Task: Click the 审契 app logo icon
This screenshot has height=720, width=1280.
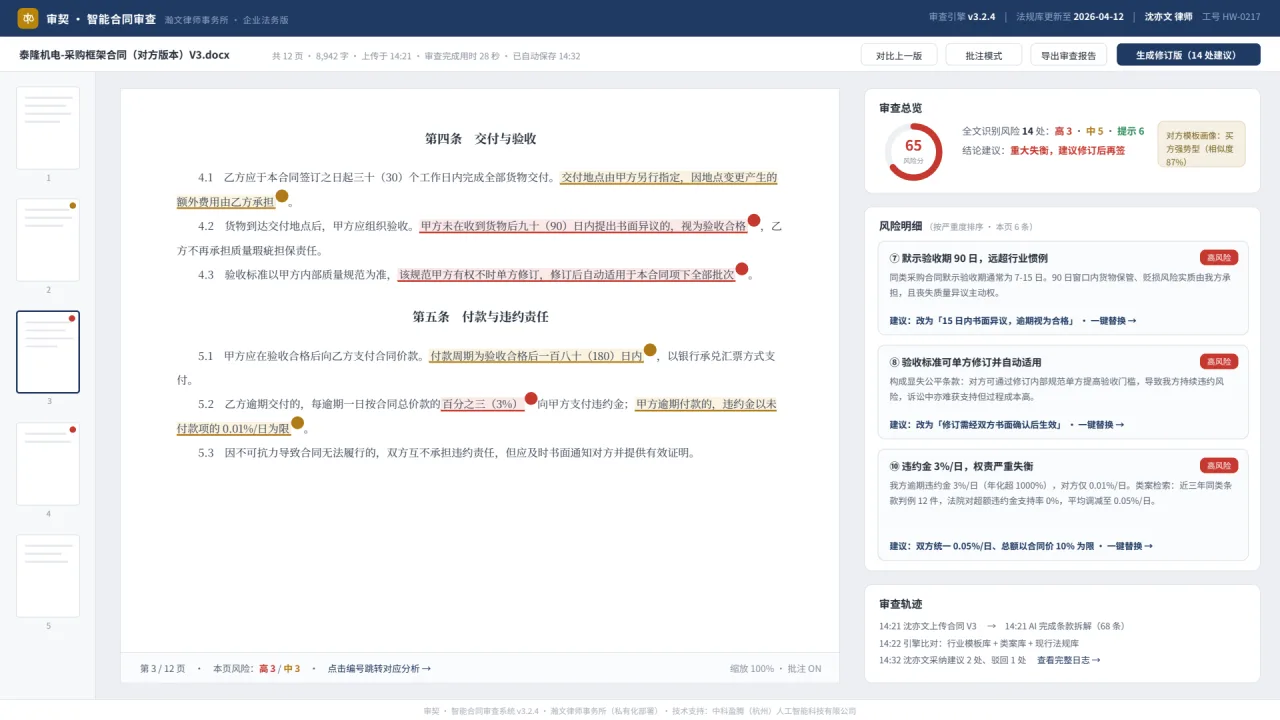Action: click(28, 18)
